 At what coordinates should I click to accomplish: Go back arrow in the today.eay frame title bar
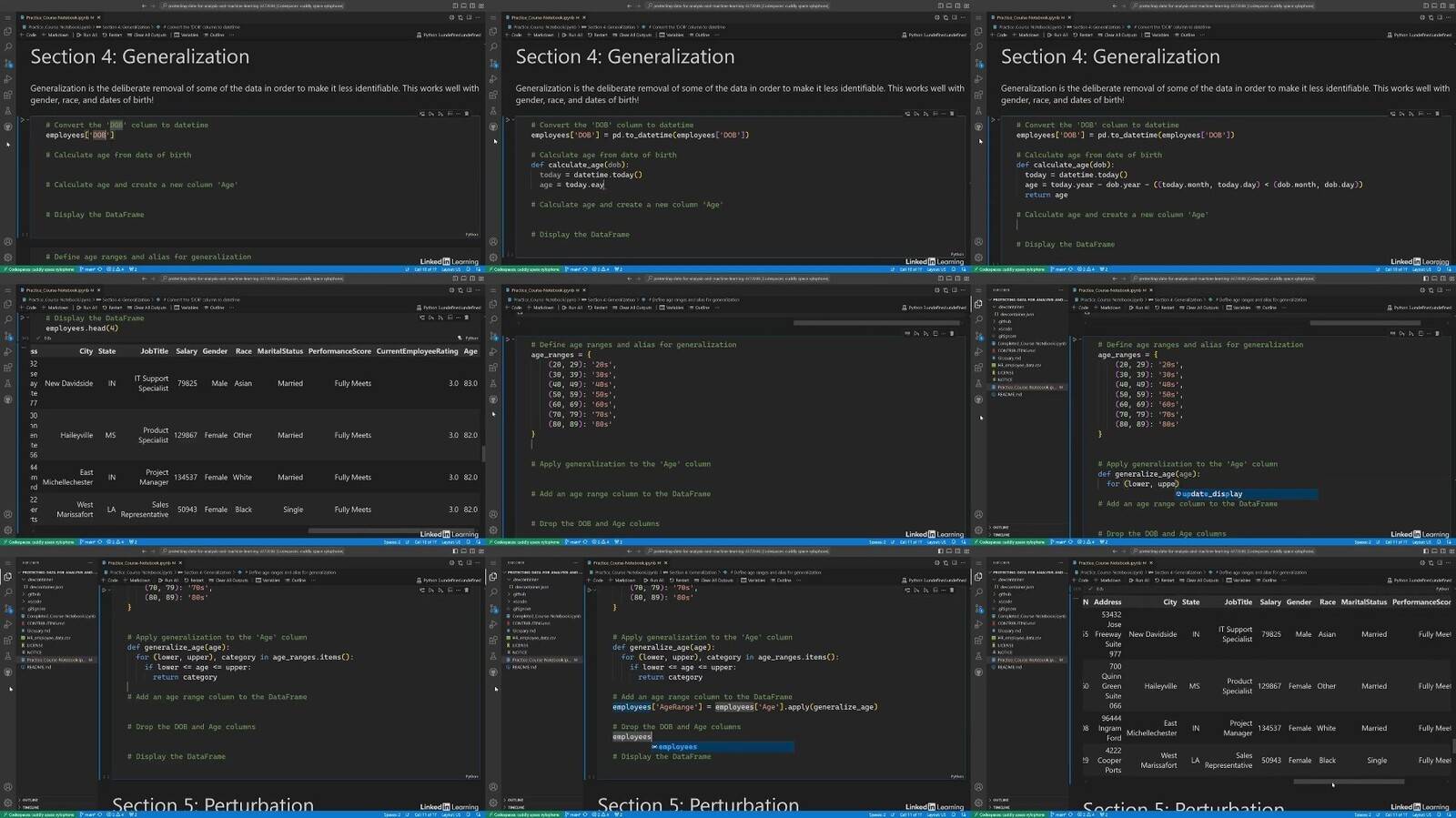629,5
